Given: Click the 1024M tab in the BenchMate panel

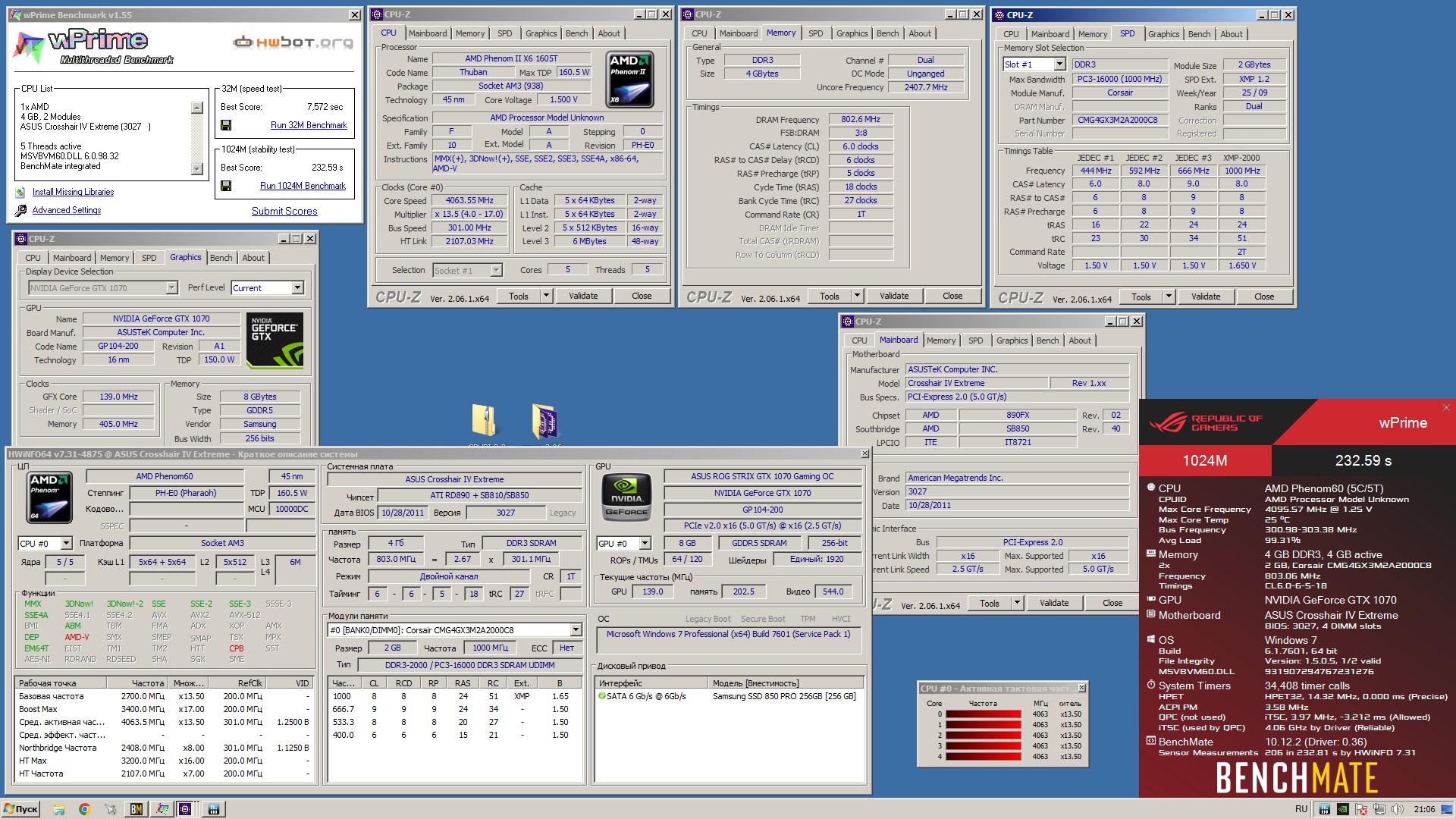Looking at the screenshot, I should pyautogui.click(x=1205, y=460).
